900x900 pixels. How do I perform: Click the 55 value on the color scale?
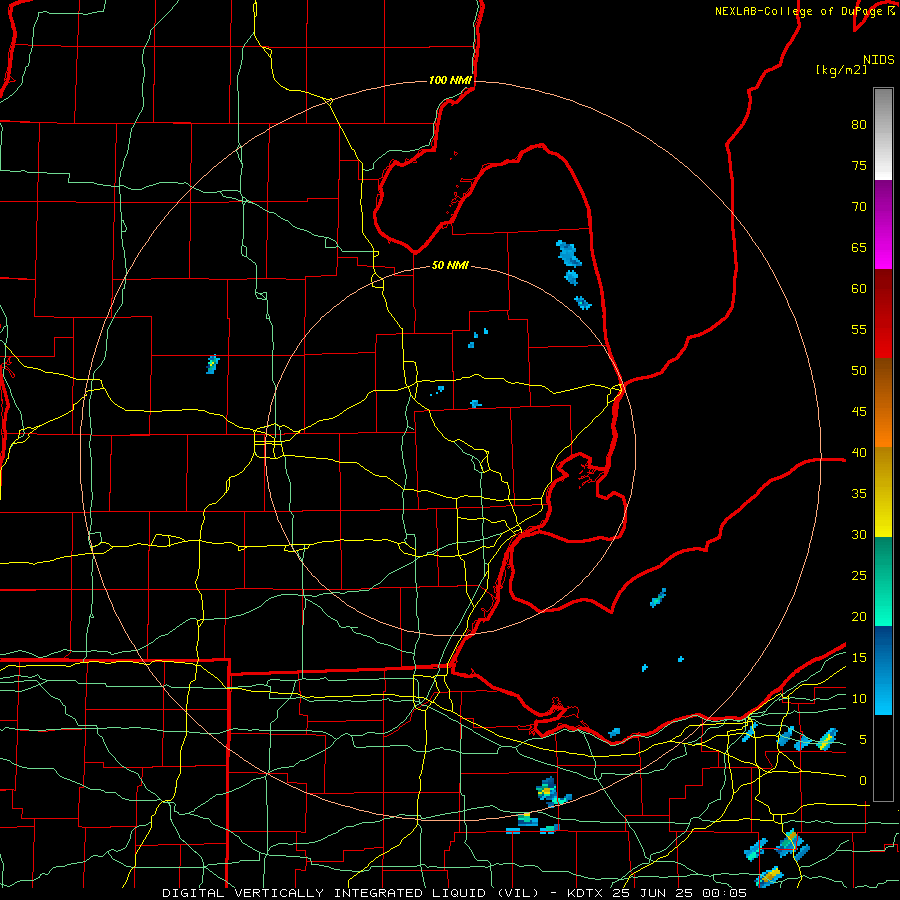(x=859, y=330)
